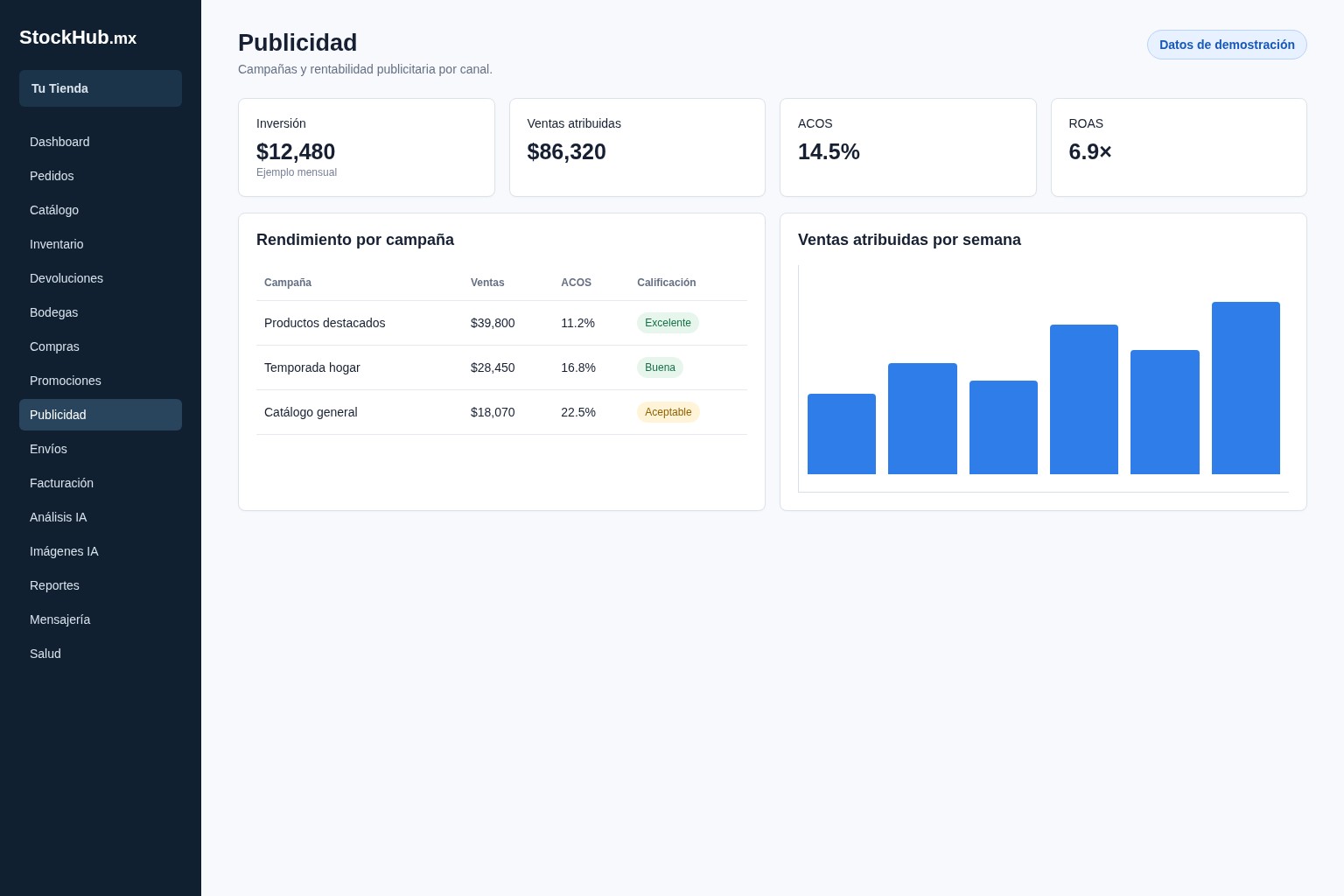This screenshot has width=1344, height=896.
Task: Click the Ejemplo mensual caption
Action: point(297,172)
